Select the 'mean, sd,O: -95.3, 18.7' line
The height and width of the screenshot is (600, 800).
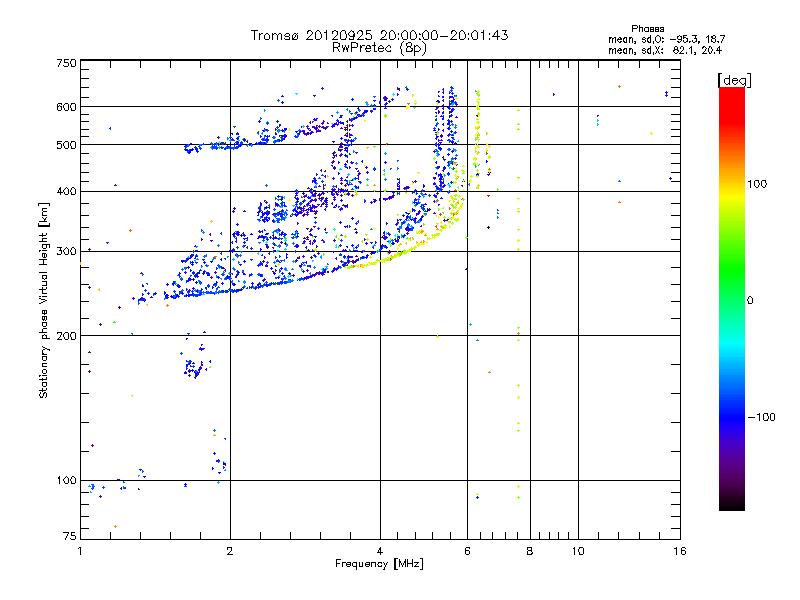tap(666, 39)
